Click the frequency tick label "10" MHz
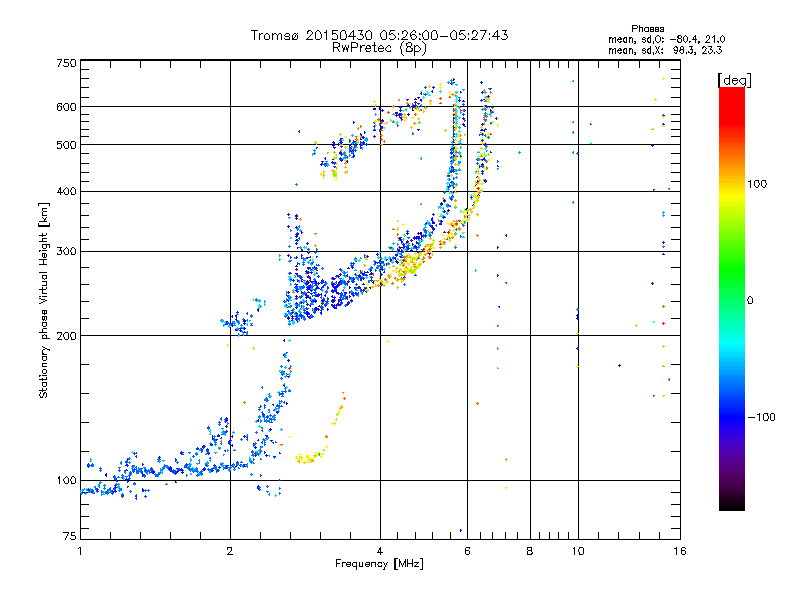 pyautogui.click(x=578, y=551)
